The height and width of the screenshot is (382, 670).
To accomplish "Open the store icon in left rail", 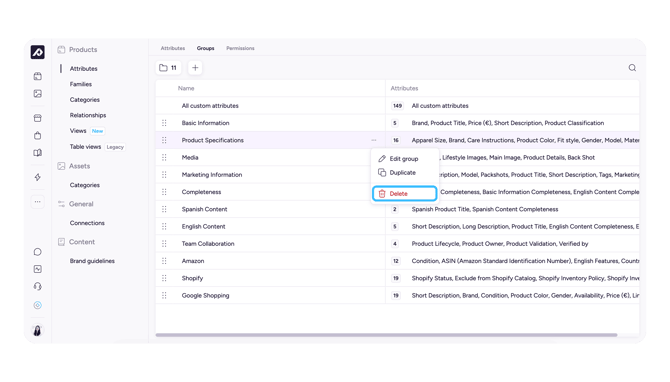I will (x=38, y=118).
